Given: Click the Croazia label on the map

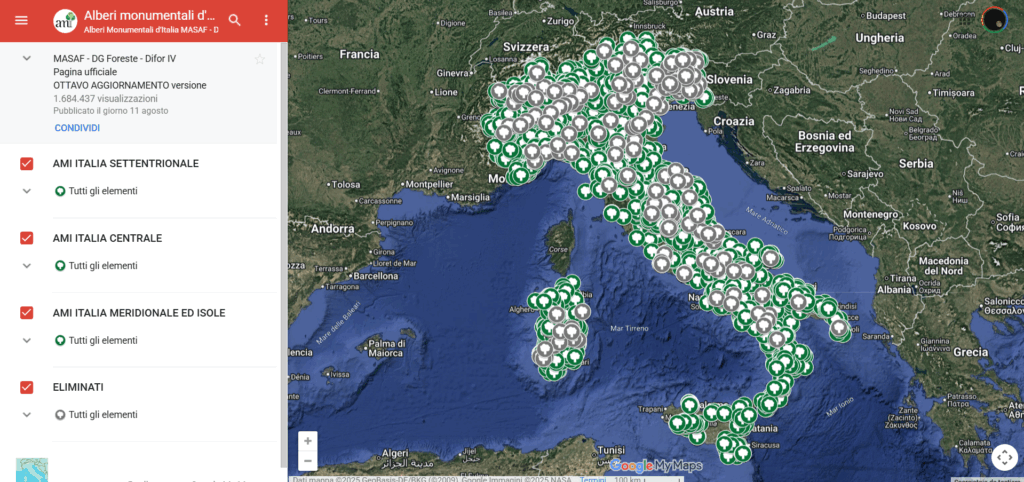Looking at the screenshot, I should pos(734,121).
